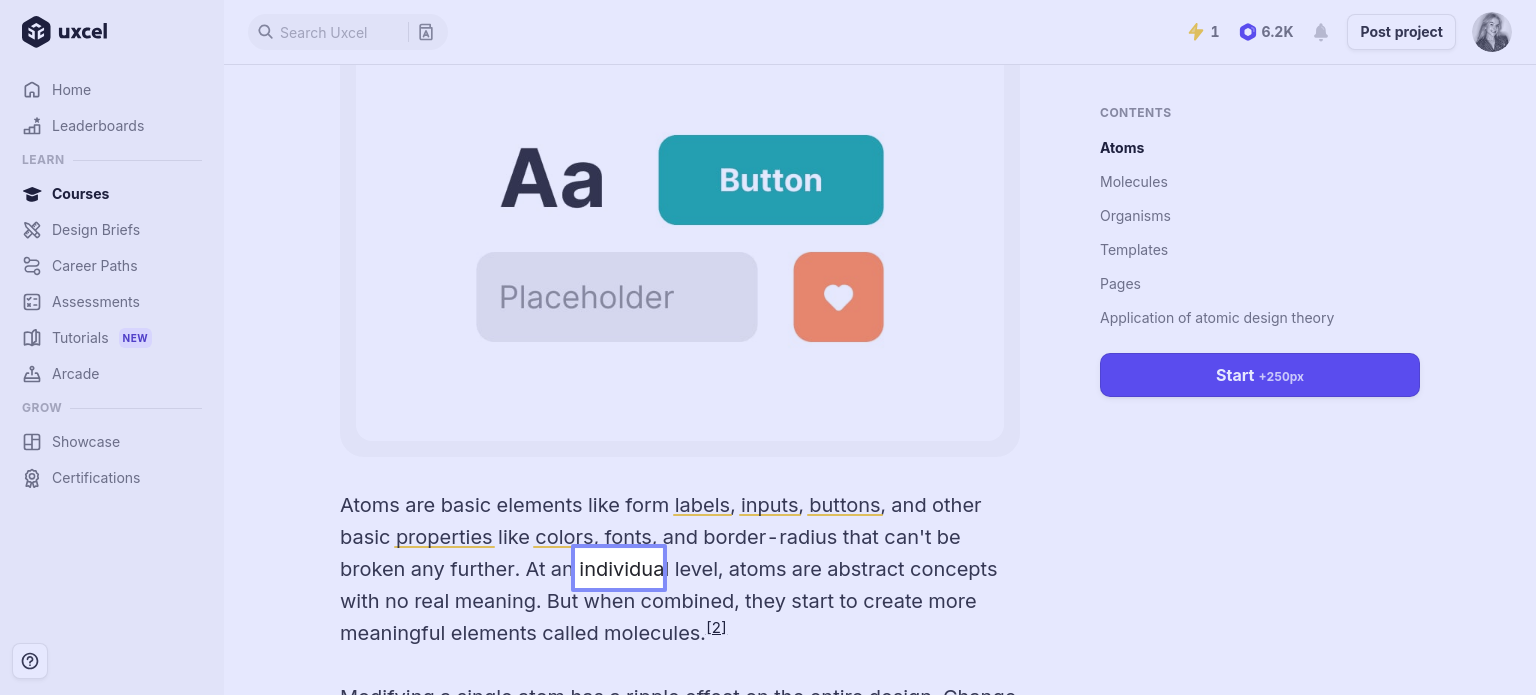Open the reference [2] footnote link
Viewport: 1536px width, 695px height.
pyautogui.click(x=716, y=628)
